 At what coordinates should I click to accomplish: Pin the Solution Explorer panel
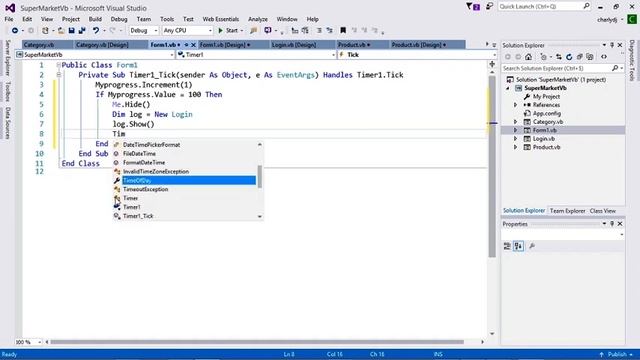click(x=612, y=45)
